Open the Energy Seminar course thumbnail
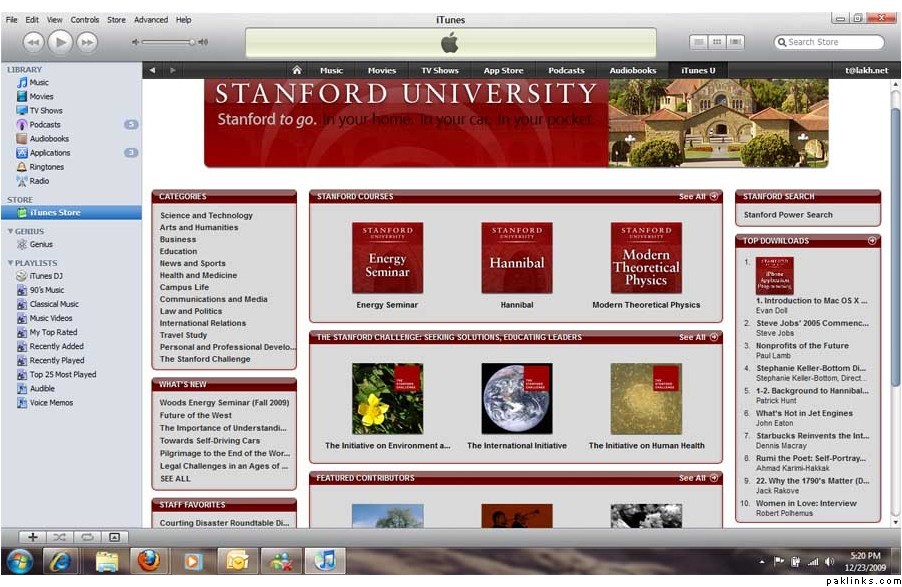902x587 pixels. pos(387,258)
